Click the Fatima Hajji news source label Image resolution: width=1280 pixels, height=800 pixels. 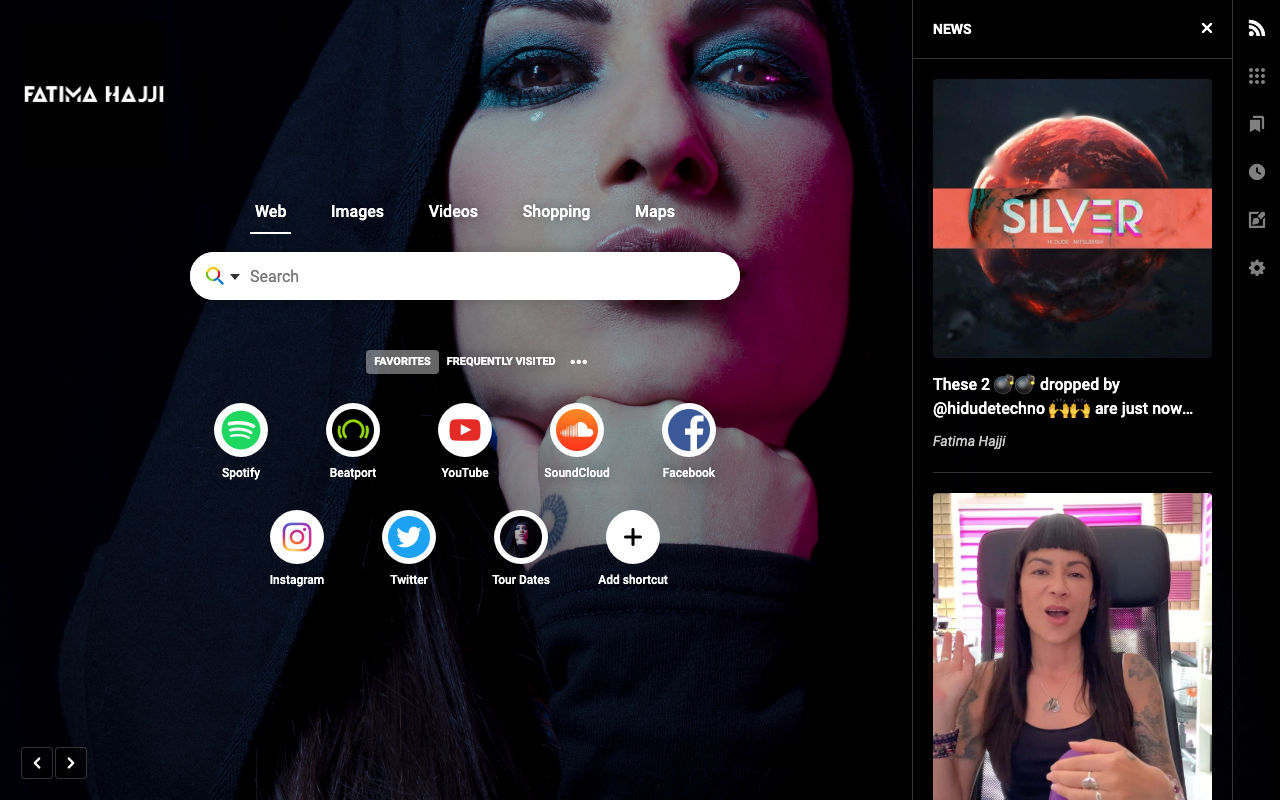coord(969,441)
